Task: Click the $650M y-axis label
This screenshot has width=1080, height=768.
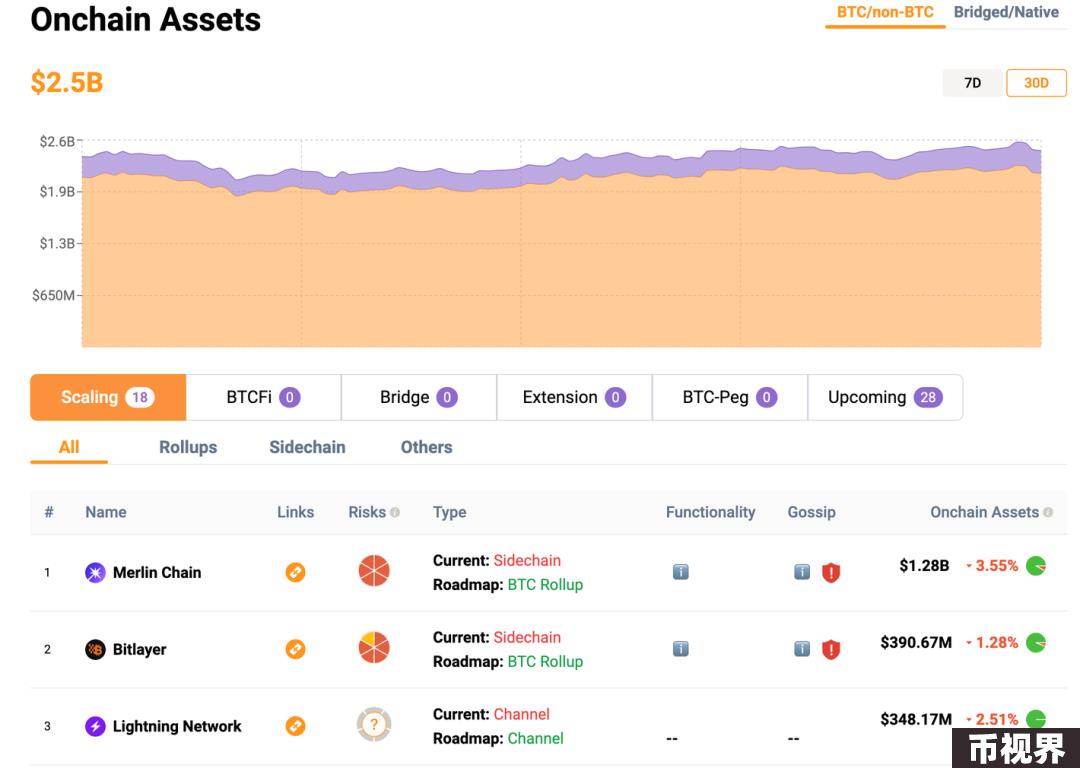Action: tap(53, 295)
